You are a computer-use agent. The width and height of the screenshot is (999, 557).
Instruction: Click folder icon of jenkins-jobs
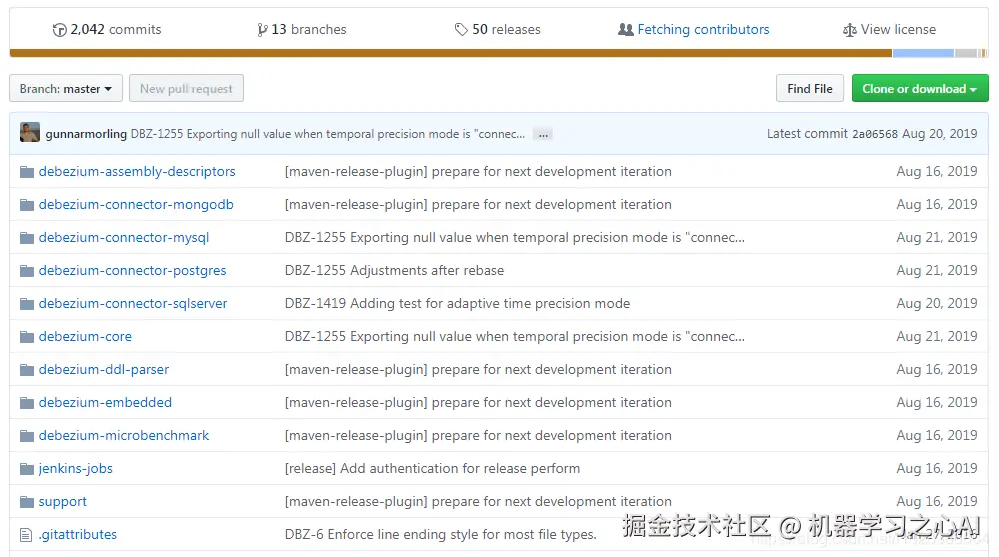(27, 470)
